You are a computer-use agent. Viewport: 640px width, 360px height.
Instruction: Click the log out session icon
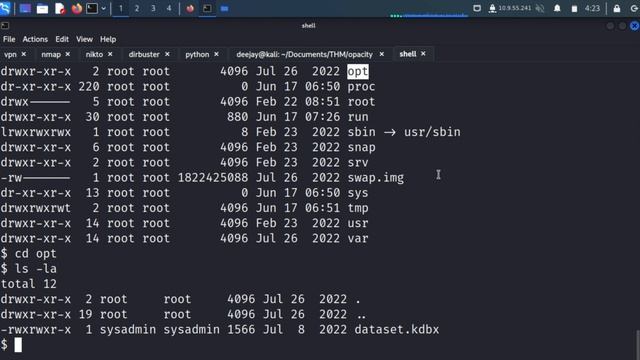pyautogui.click(x=634, y=9)
